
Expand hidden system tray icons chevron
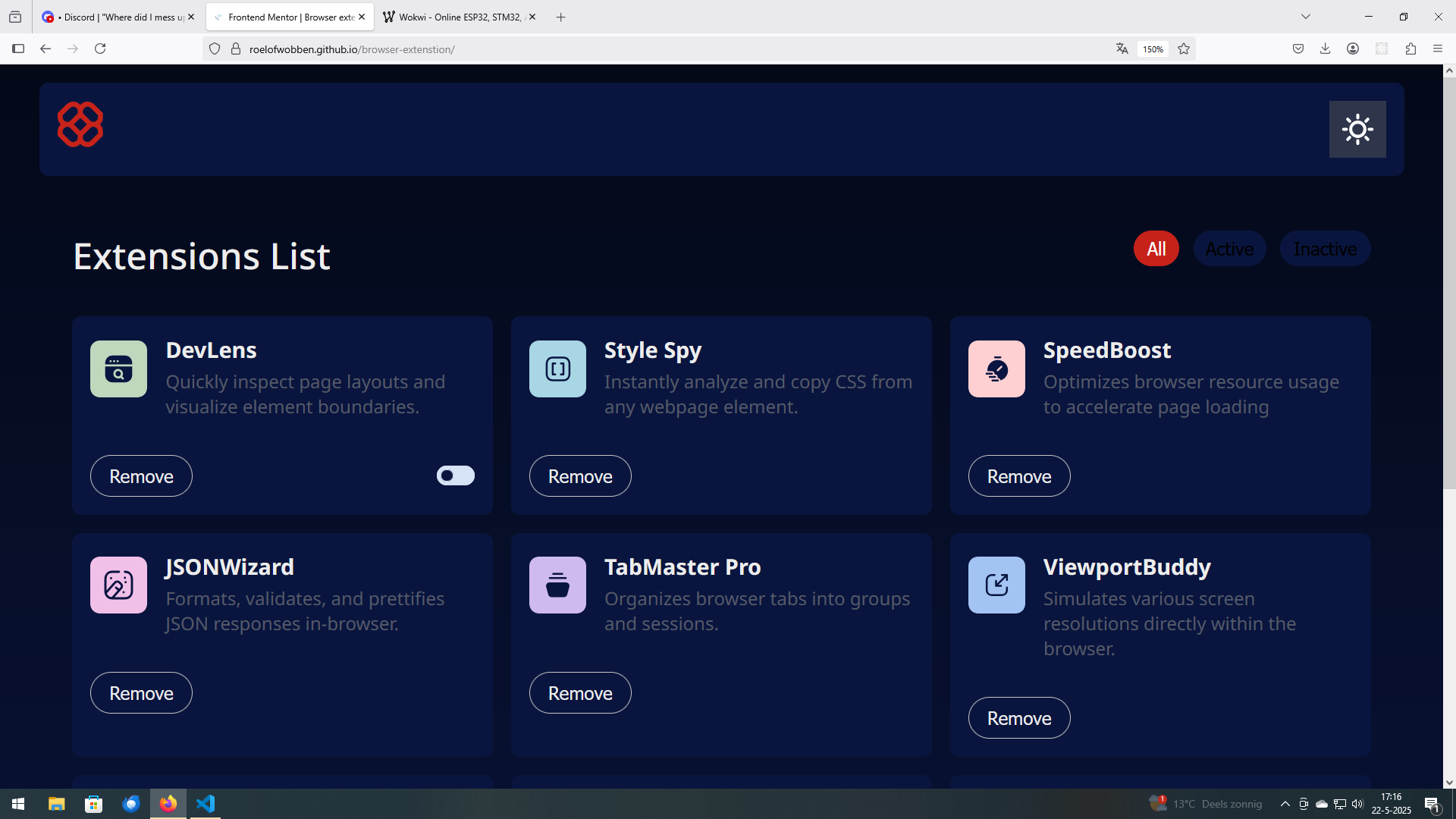pyautogui.click(x=1285, y=804)
